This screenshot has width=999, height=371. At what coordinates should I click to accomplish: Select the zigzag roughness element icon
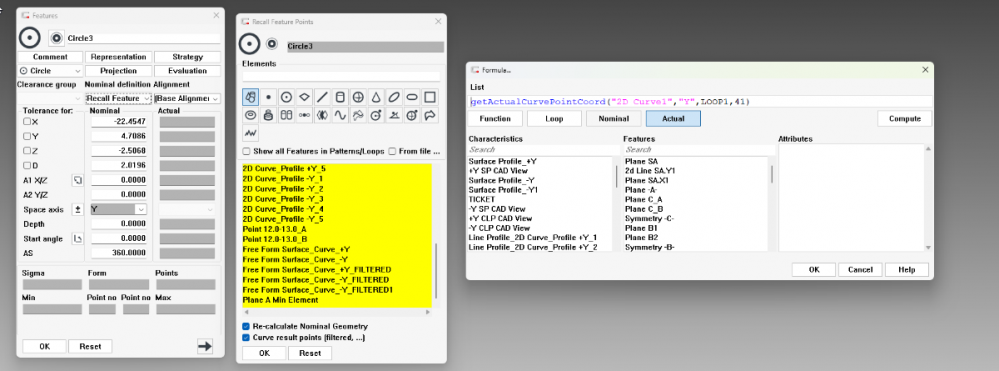[251, 133]
